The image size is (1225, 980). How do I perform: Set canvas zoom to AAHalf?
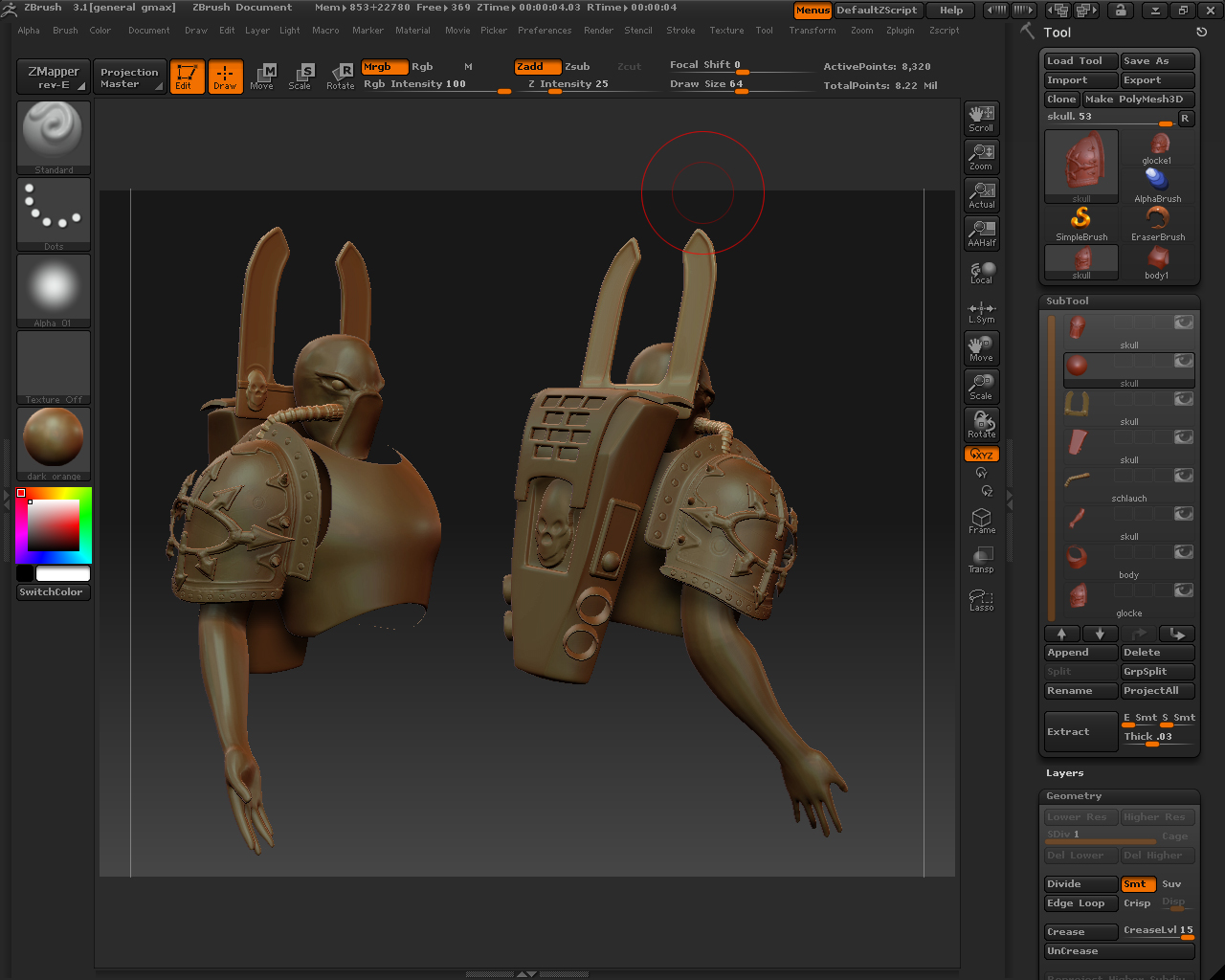981,233
